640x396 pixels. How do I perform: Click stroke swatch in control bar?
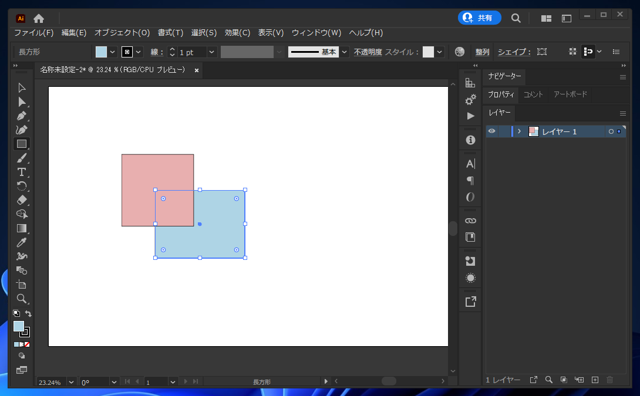coord(127,52)
